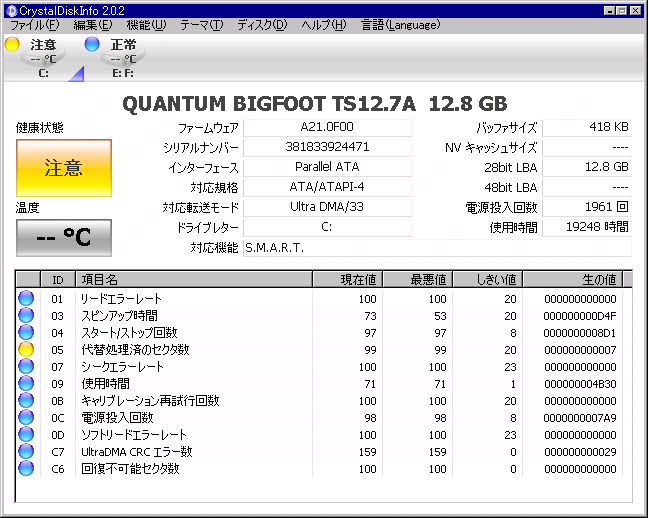Viewport: 648px width, 518px height.
Task: Click the transfer mode field Ultra DMA/33
Action: tap(328, 208)
